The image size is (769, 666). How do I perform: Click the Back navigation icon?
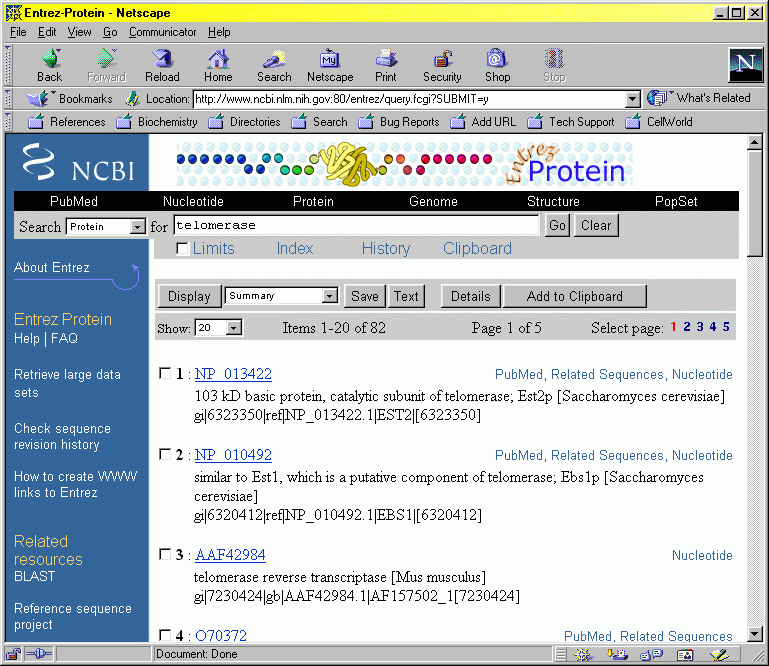point(50,59)
